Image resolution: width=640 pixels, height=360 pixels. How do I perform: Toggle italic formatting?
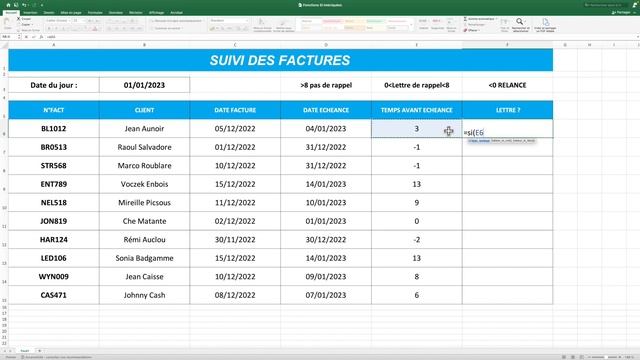(x=57, y=29)
